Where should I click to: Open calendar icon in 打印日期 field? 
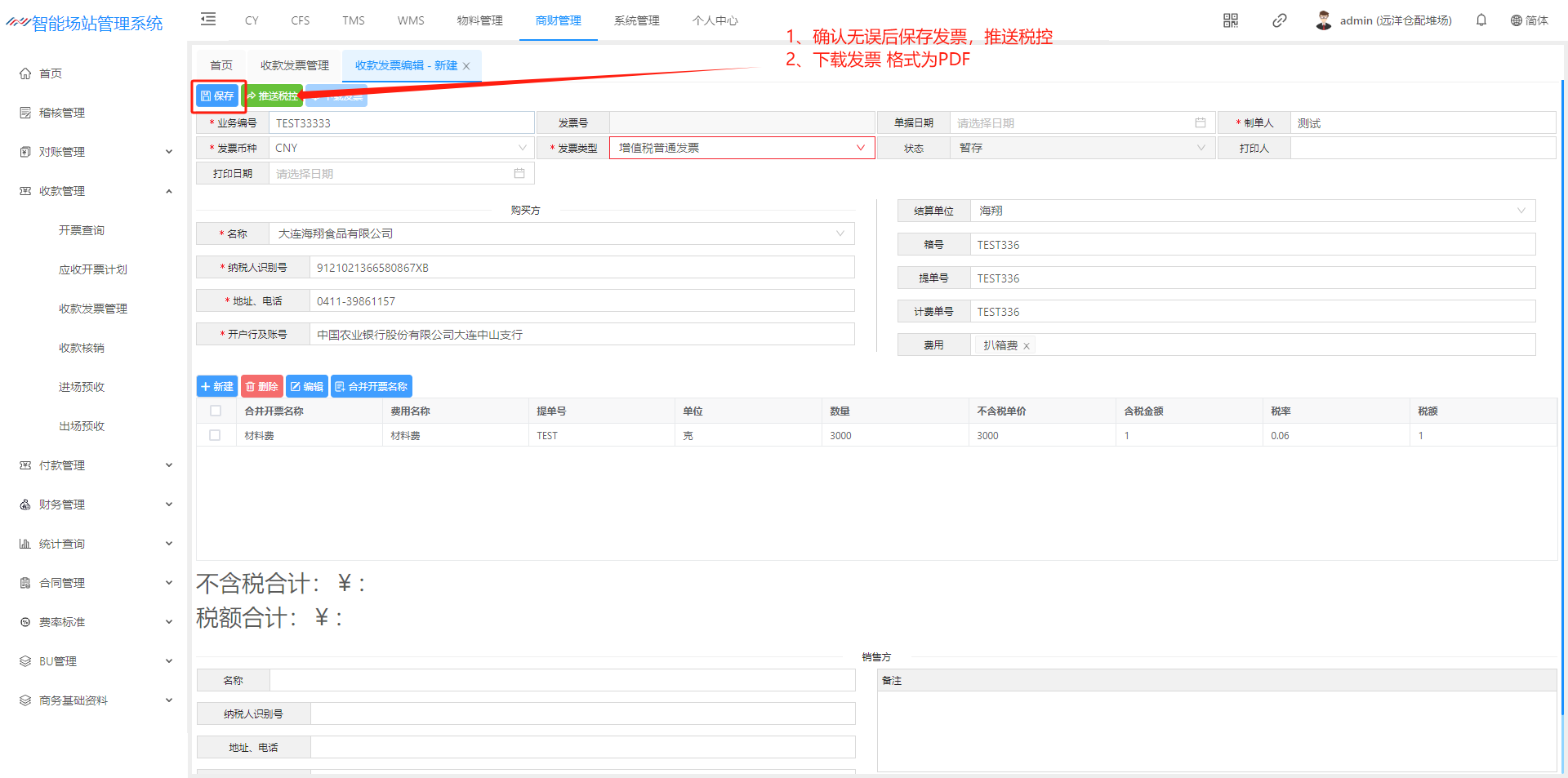519,174
